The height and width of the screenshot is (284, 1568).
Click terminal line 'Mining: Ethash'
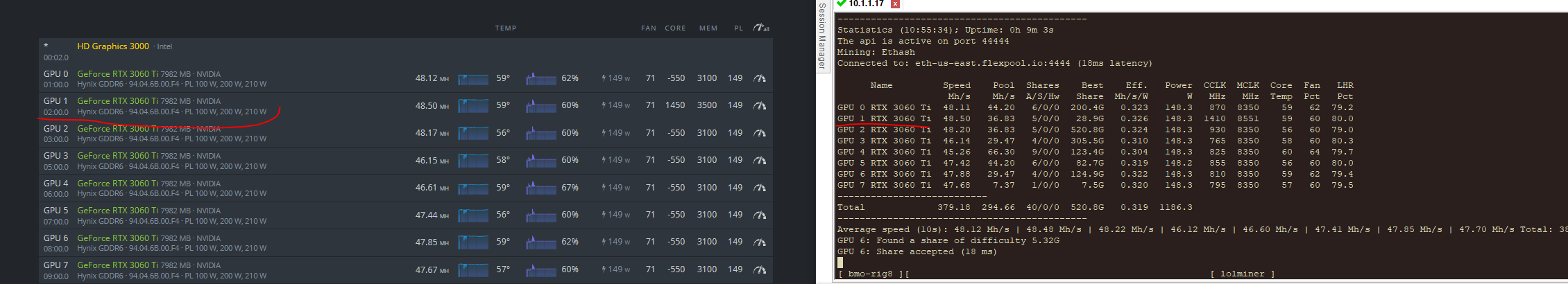(x=876, y=52)
